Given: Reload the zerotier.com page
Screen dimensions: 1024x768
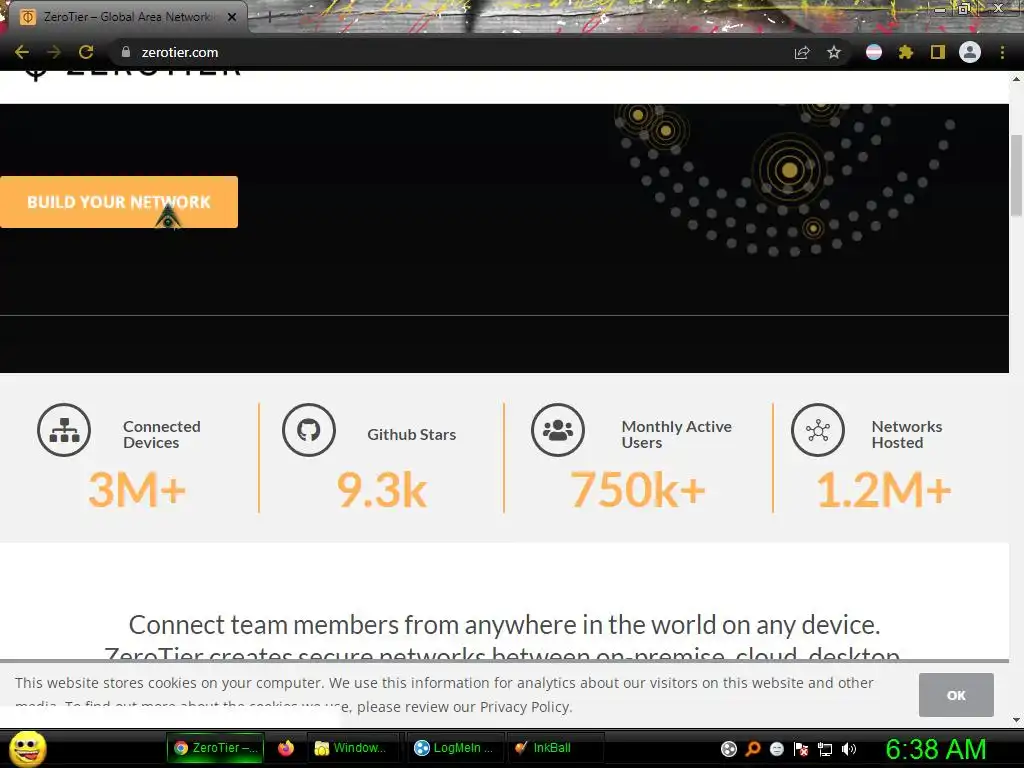Looking at the screenshot, I should click(x=86, y=52).
